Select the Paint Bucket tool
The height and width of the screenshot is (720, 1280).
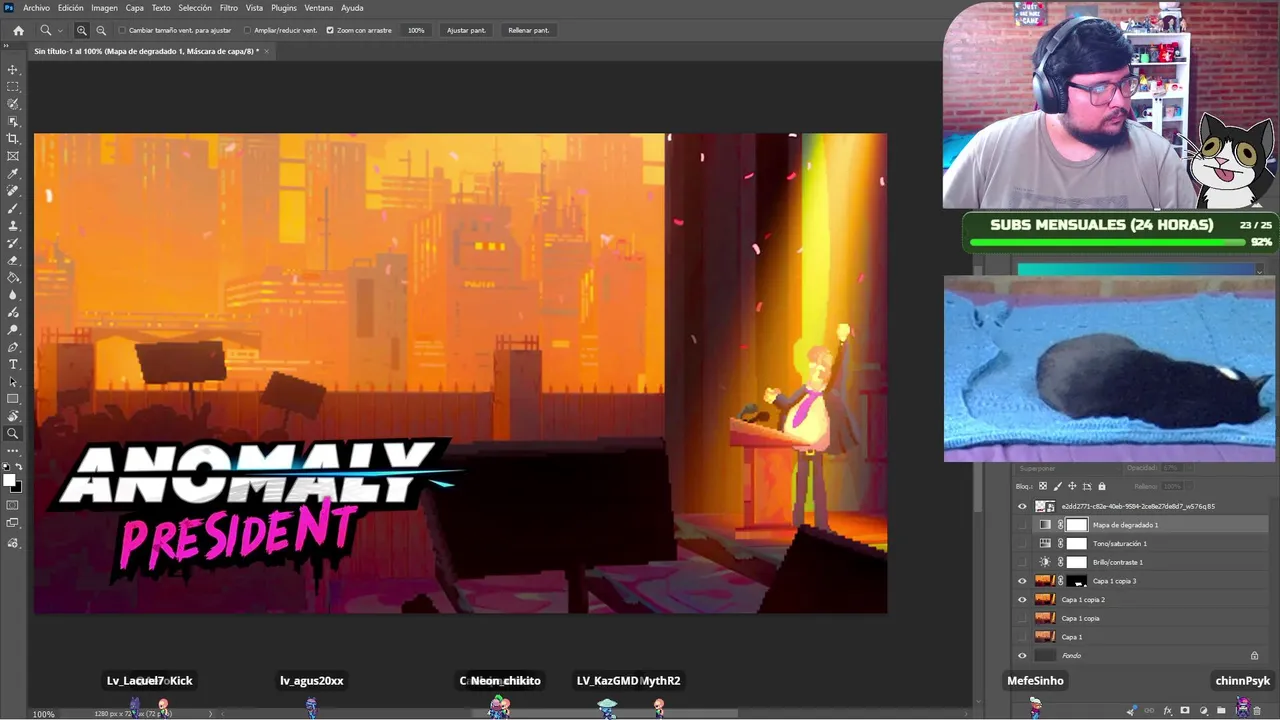13,278
